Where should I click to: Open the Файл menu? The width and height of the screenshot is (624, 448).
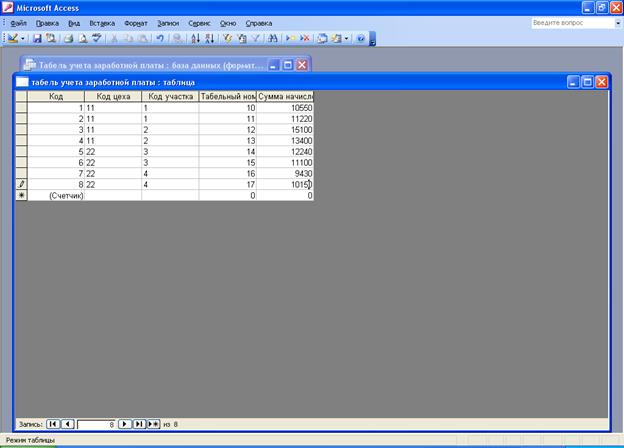coord(18,23)
